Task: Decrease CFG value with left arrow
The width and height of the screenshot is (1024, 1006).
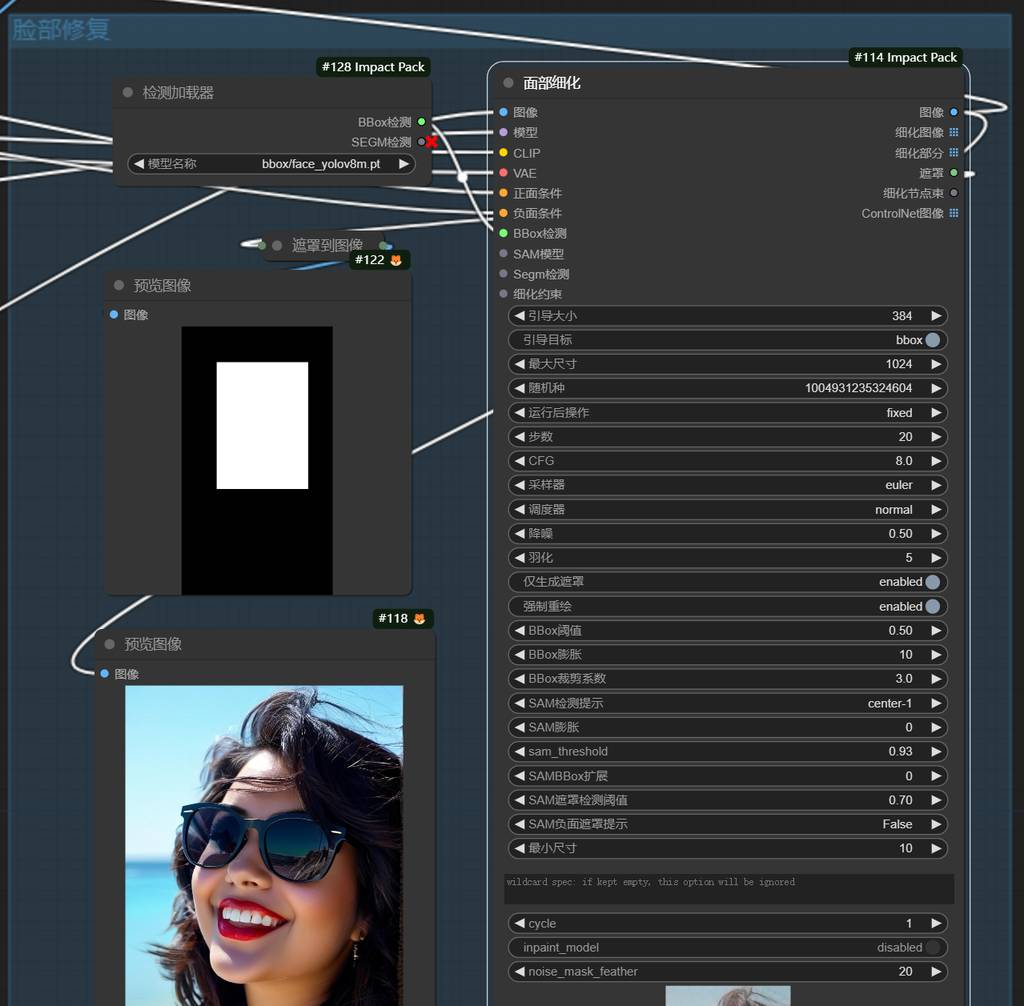Action: [519, 461]
